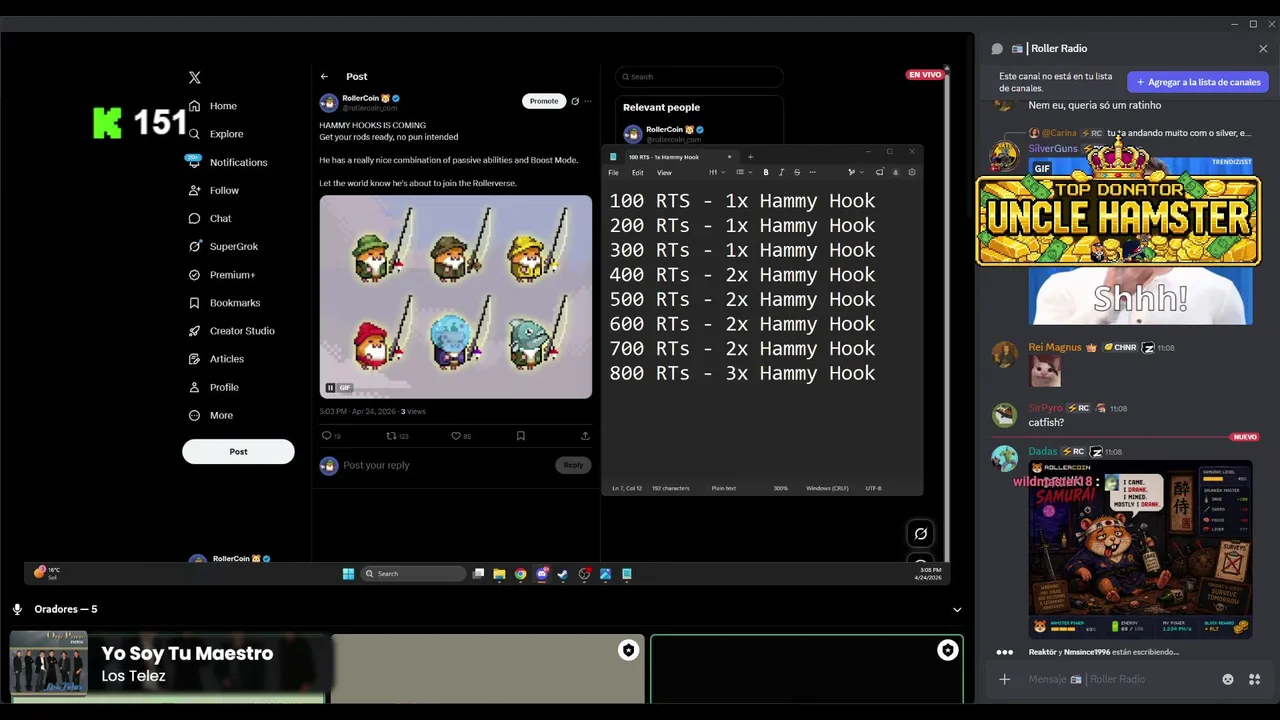This screenshot has height=720, width=1280.
Task: Click line '800 RTs - 3x Hammy Hook'
Action: click(742, 373)
